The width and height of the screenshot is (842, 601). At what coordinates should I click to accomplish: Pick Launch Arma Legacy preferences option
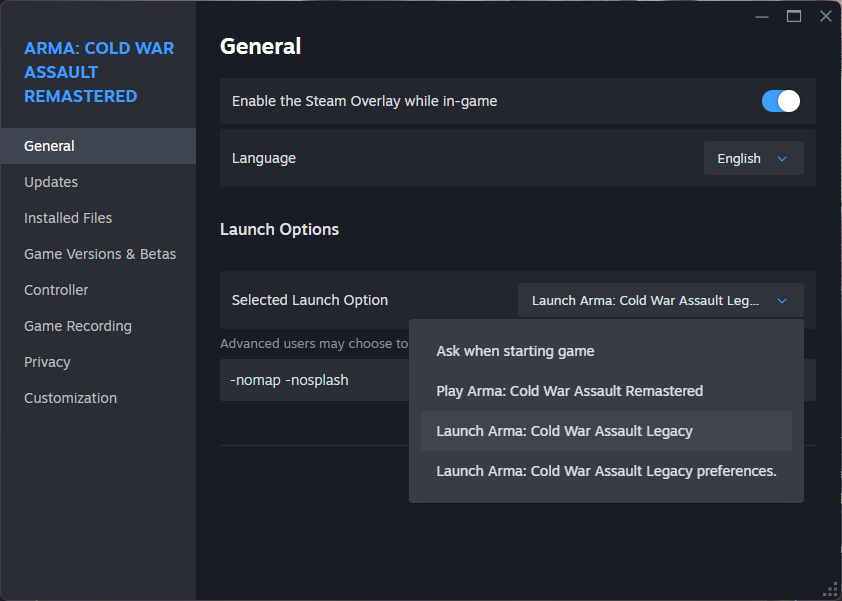[x=606, y=471]
